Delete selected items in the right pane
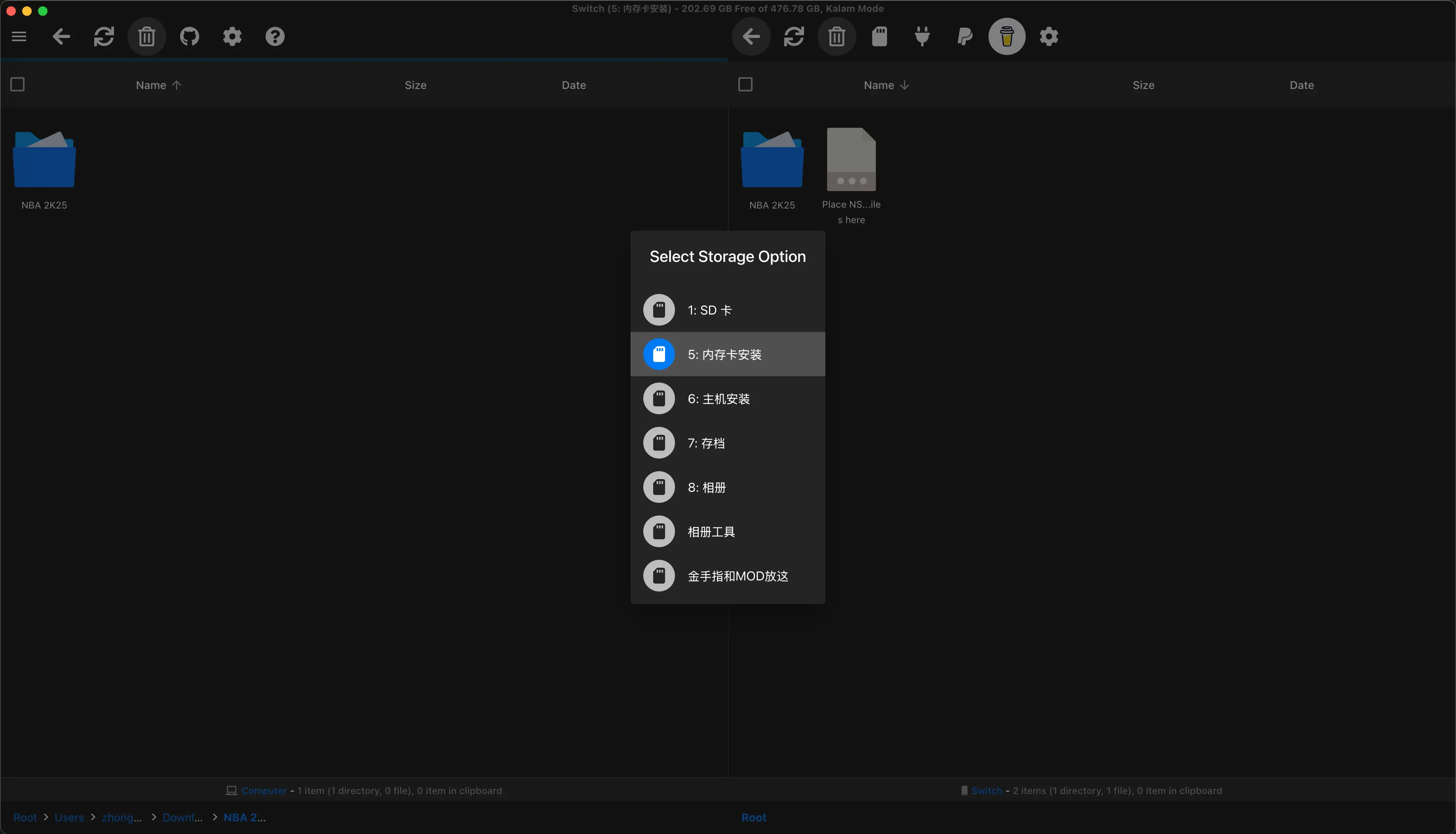 pos(836,36)
